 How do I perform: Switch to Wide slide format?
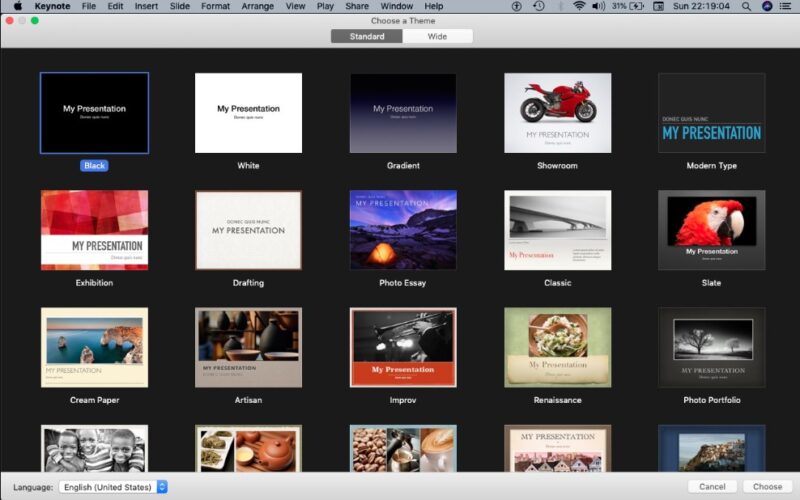pos(438,37)
